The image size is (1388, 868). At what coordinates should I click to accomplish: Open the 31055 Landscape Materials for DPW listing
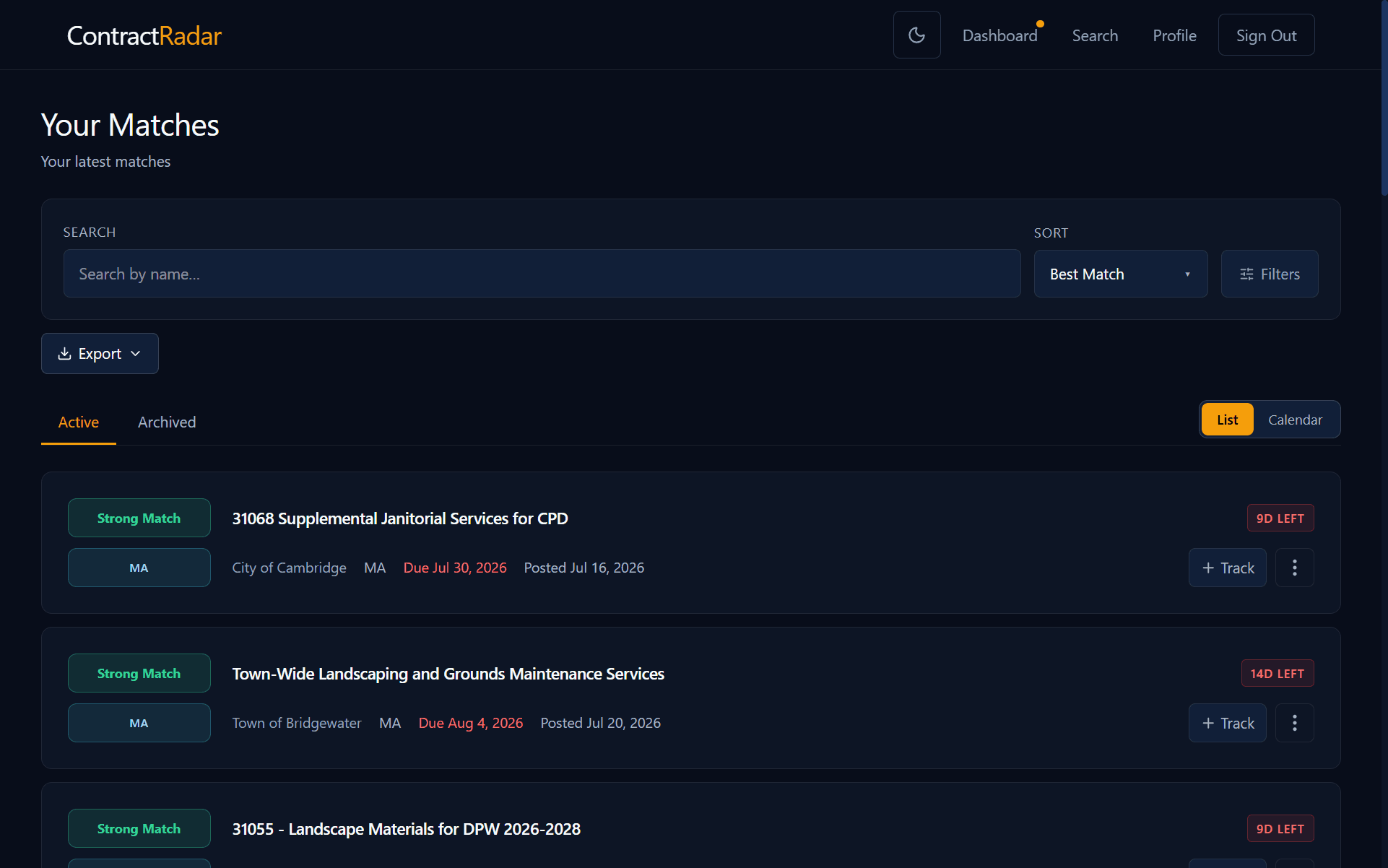click(x=406, y=829)
